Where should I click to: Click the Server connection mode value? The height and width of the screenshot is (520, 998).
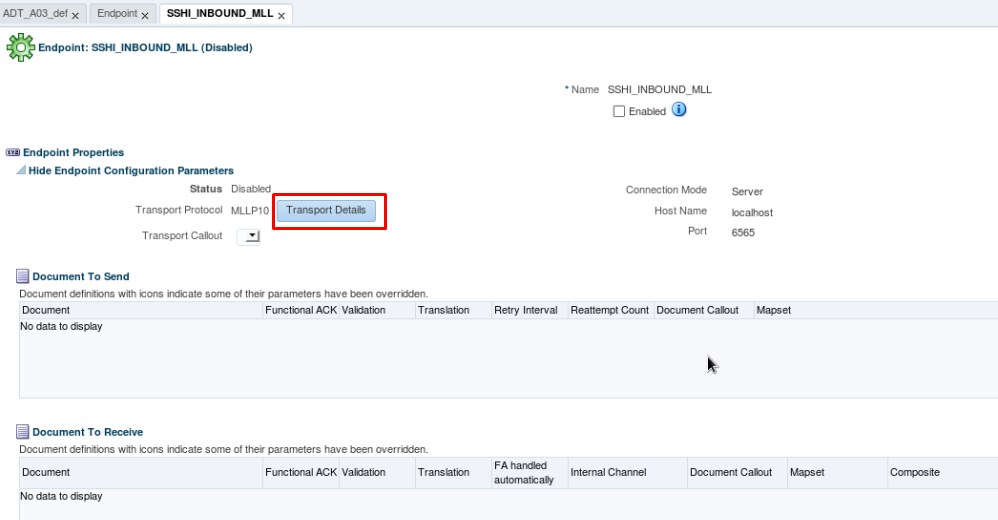point(747,192)
